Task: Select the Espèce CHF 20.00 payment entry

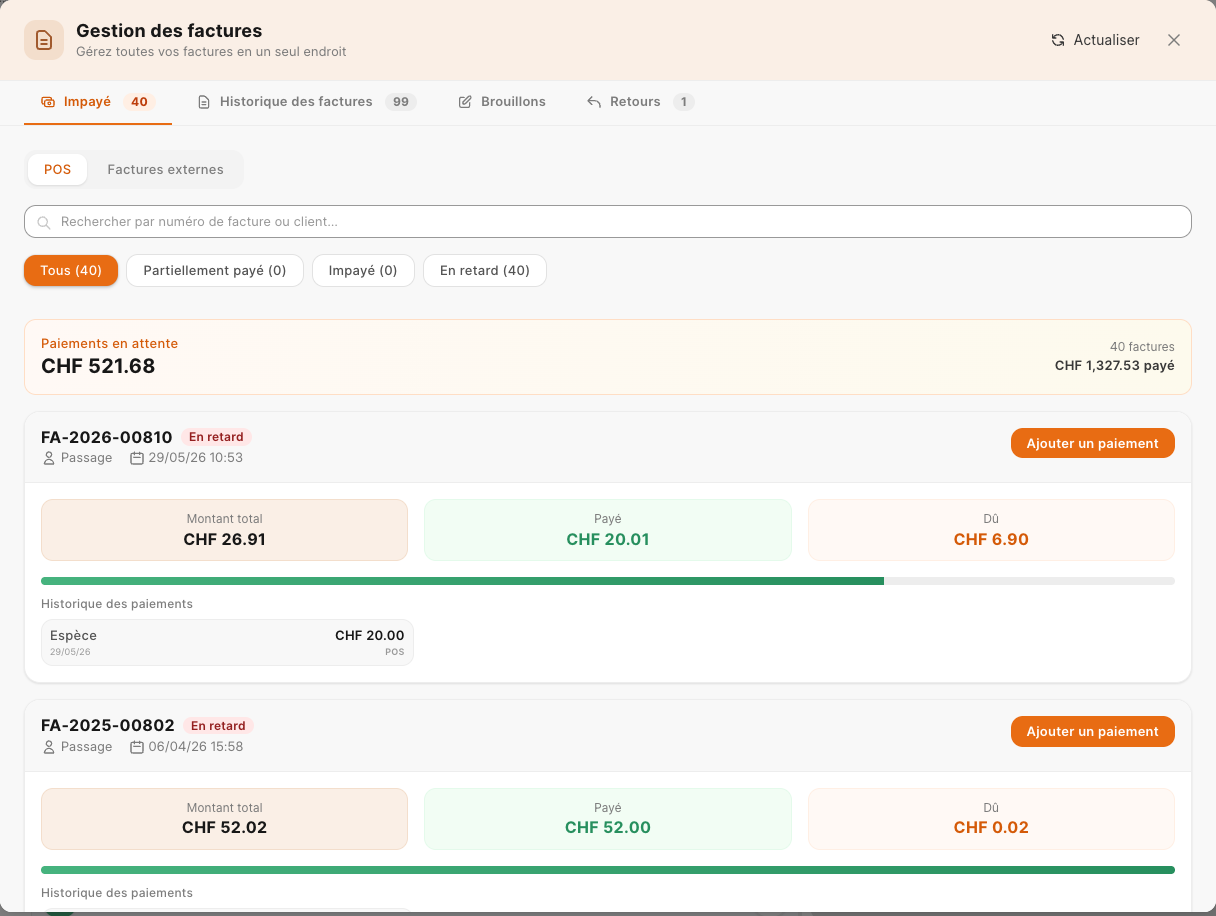Action: click(227, 642)
